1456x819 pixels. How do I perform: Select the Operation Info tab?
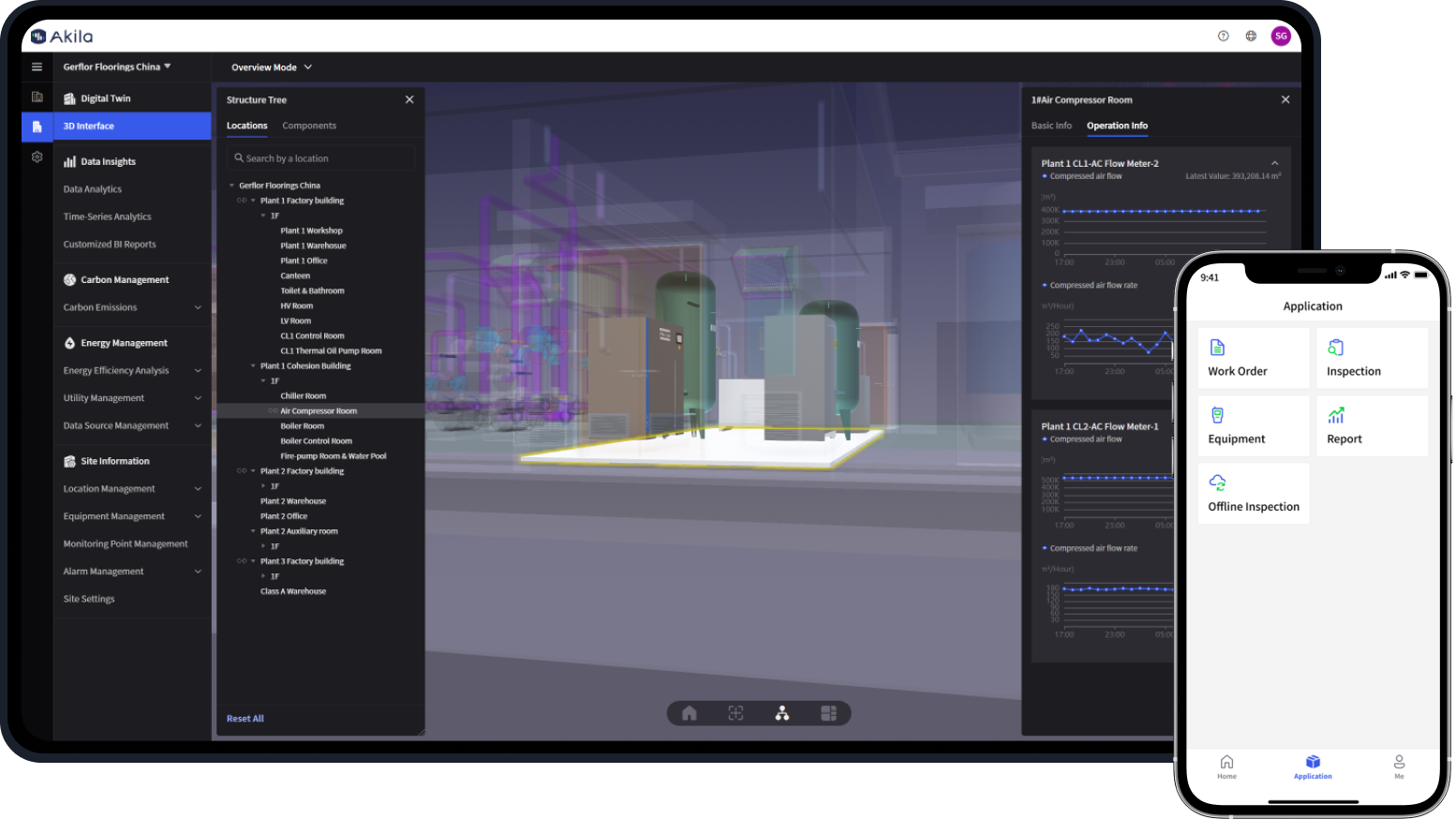tap(1117, 126)
